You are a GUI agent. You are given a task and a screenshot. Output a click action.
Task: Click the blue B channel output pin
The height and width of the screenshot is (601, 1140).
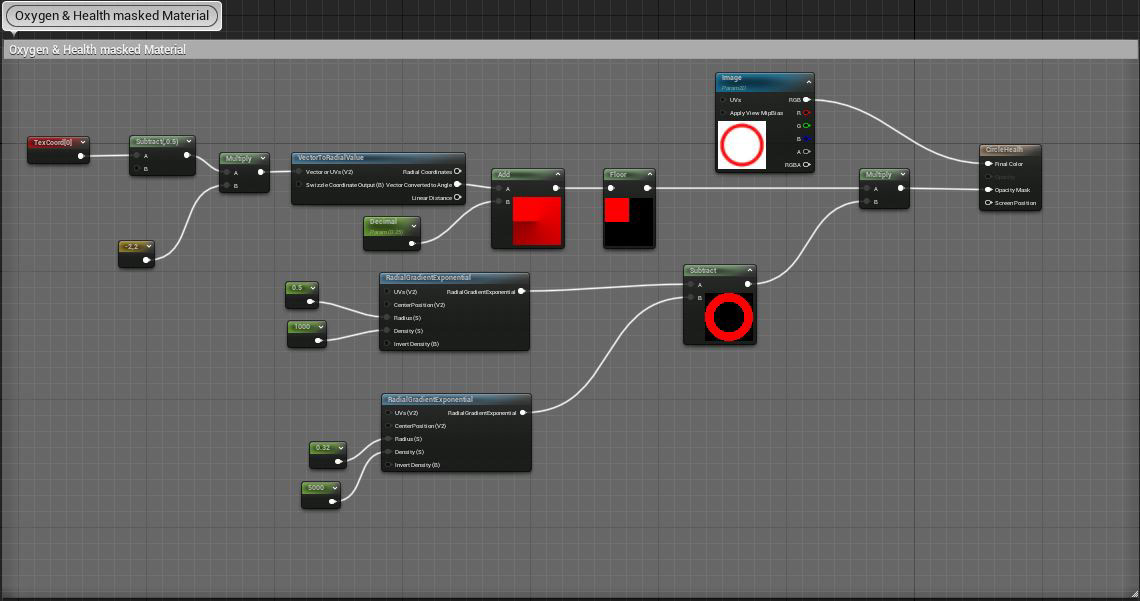click(806, 139)
